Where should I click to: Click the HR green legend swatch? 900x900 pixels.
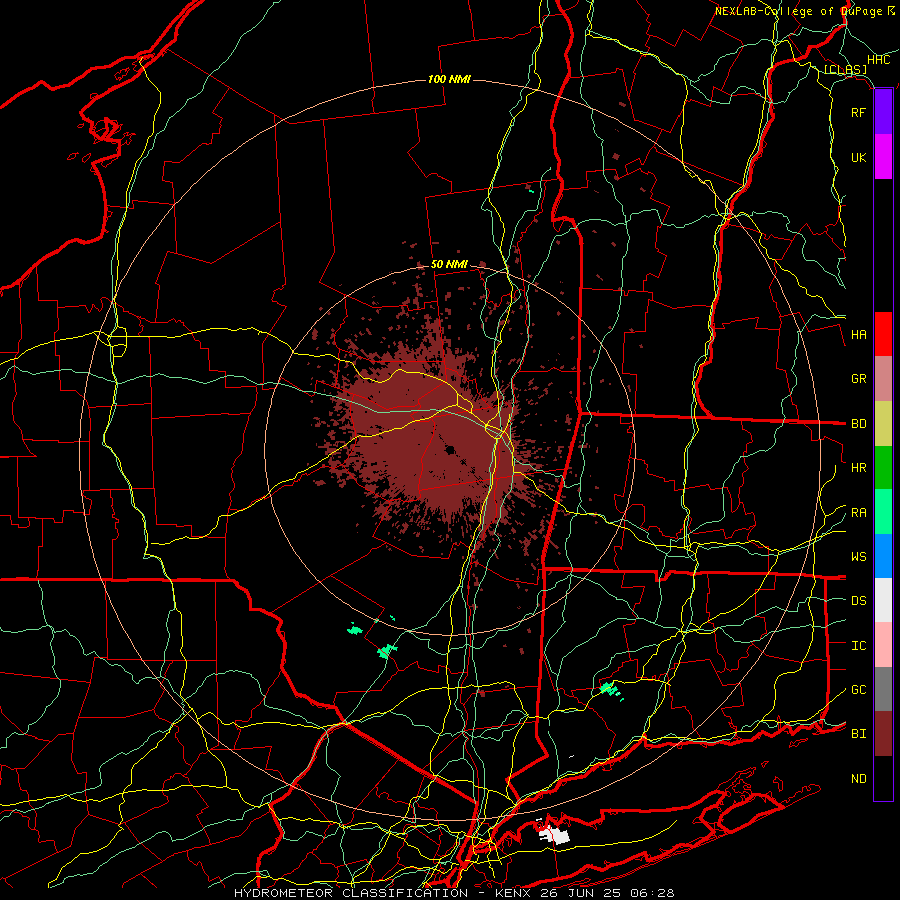point(883,468)
